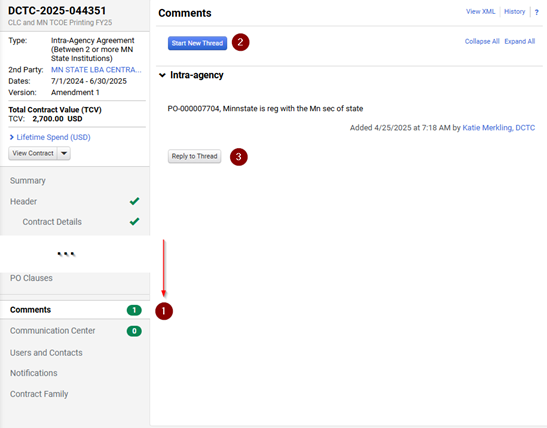The height and width of the screenshot is (428, 547).
Task: Click Start New Thread button
Action: [197, 43]
